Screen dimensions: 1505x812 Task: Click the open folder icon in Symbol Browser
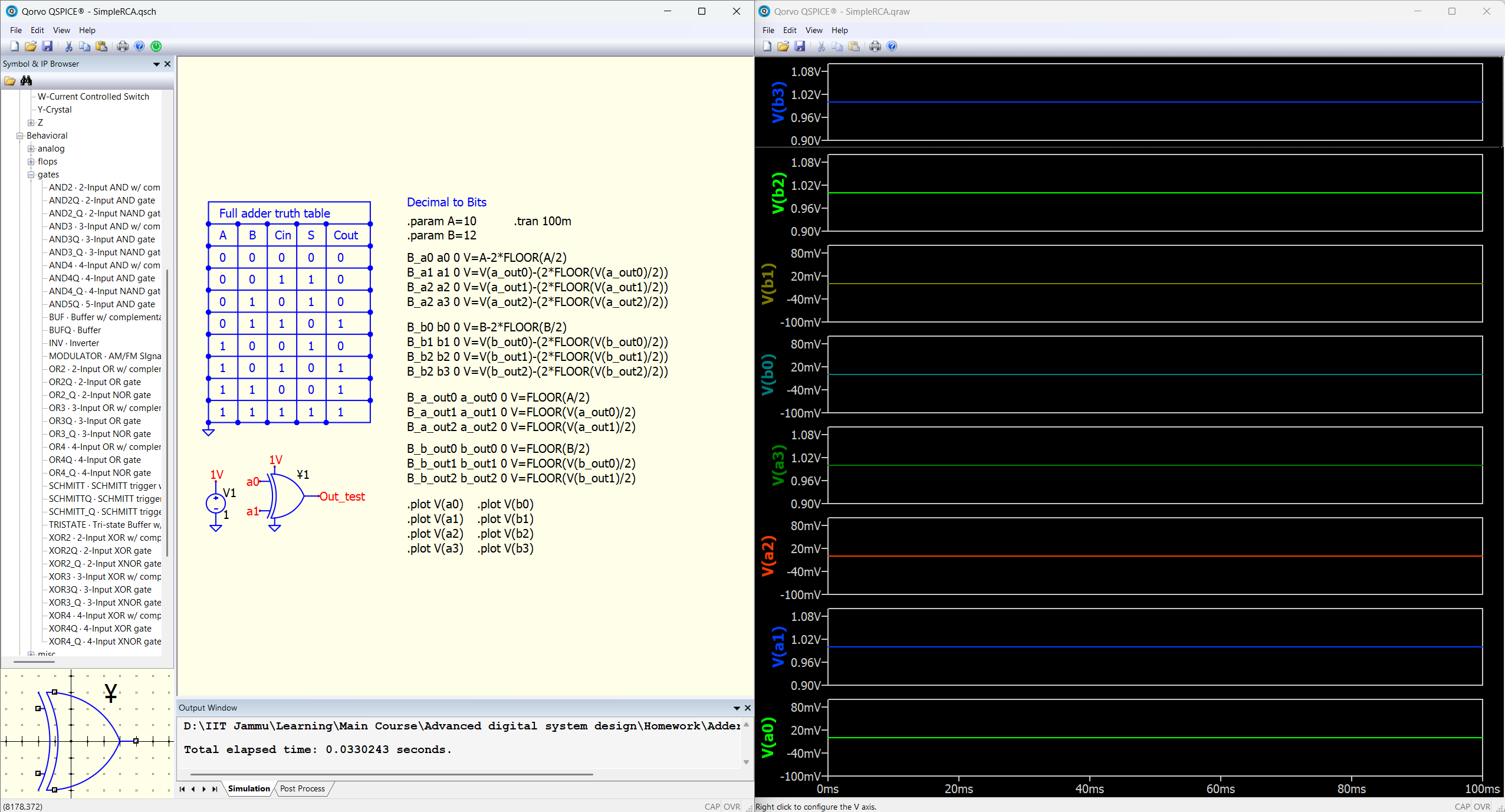click(x=10, y=81)
